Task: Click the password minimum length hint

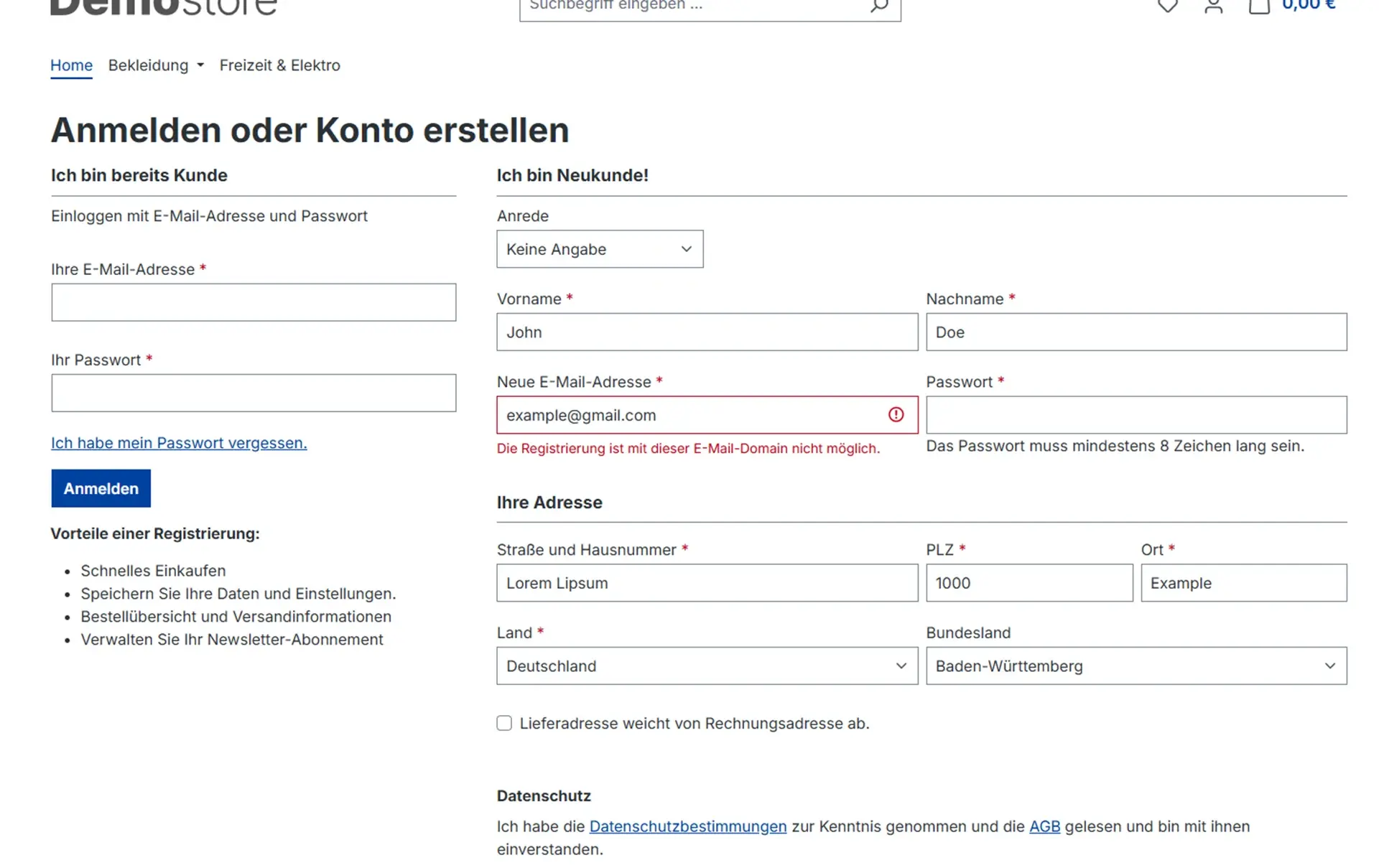Action: tap(1115, 446)
